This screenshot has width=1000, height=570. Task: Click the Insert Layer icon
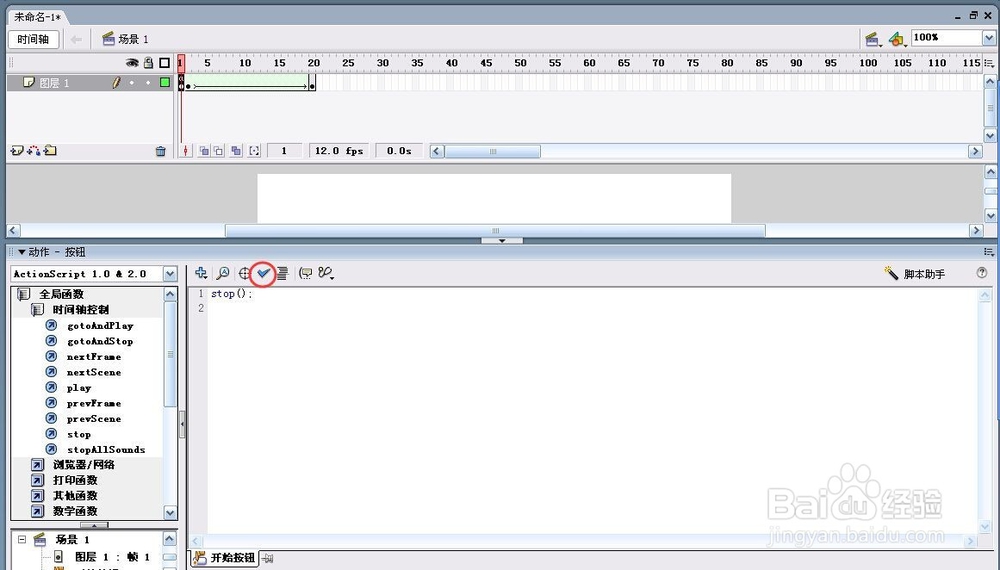pos(17,150)
